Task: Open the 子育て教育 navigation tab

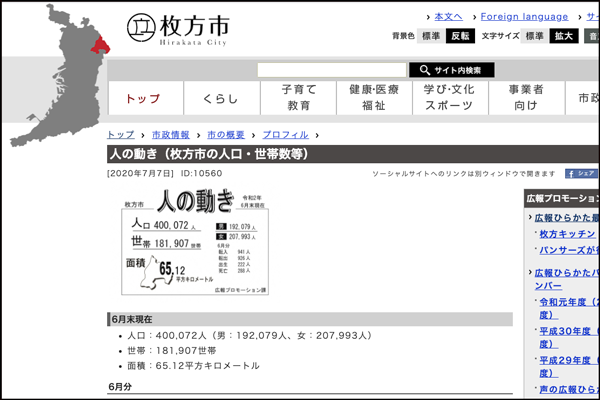Action: coord(298,97)
